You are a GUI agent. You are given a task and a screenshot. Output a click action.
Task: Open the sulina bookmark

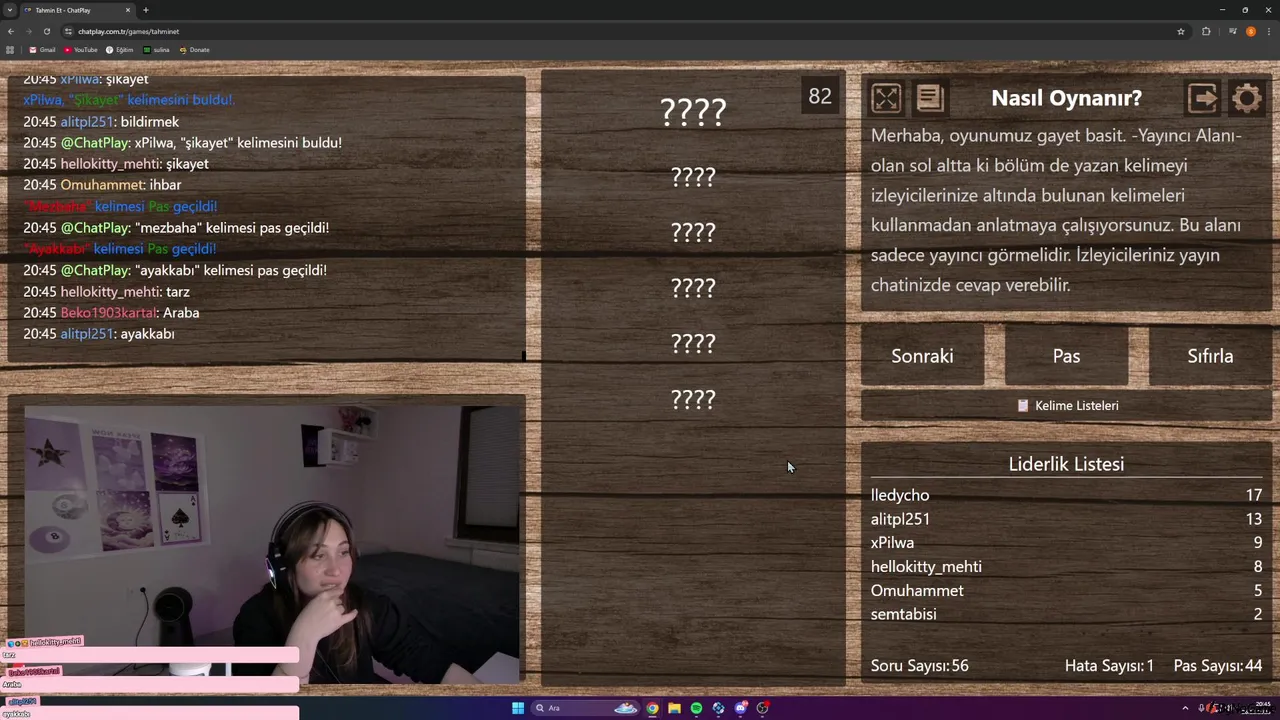[x=157, y=50]
